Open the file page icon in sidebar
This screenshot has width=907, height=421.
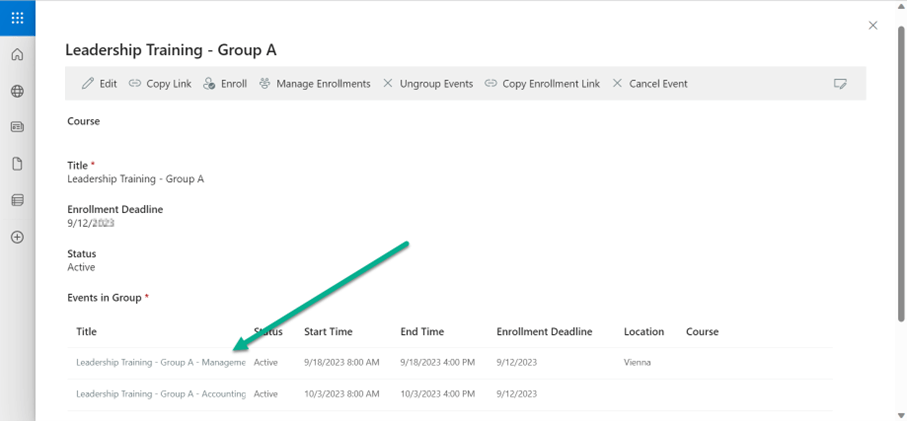17,164
